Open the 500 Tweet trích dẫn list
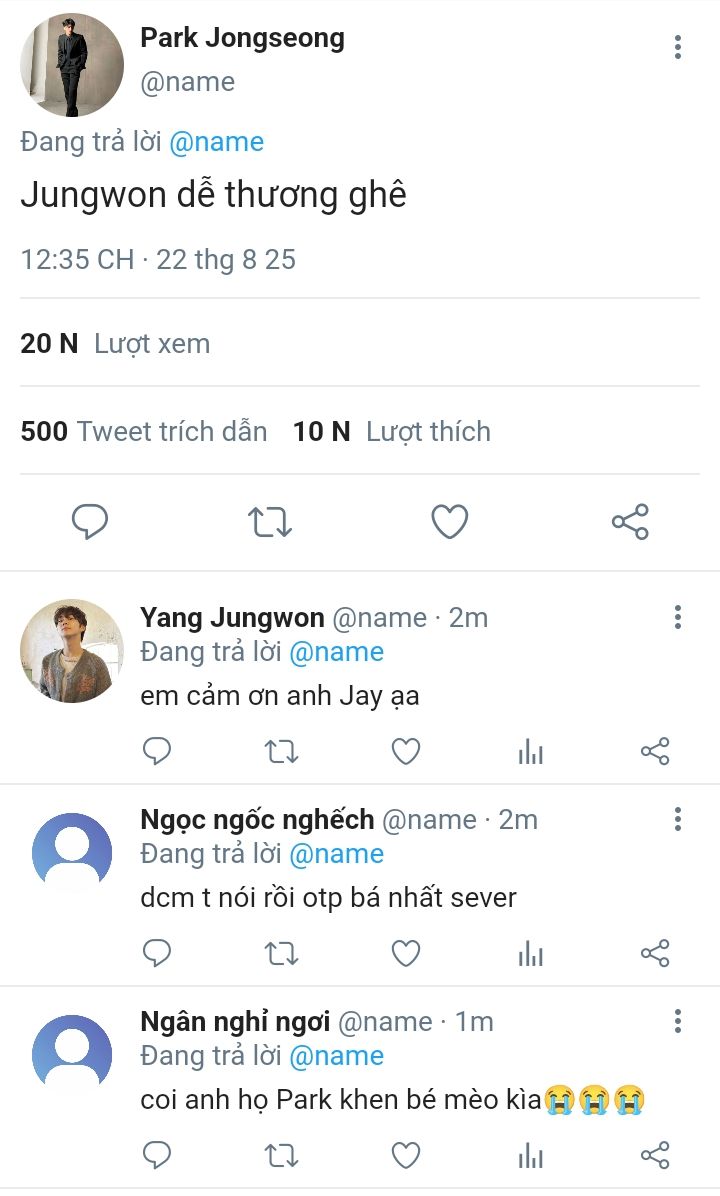The width and height of the screenshot is (720, 1196). (x=144, y=432)
